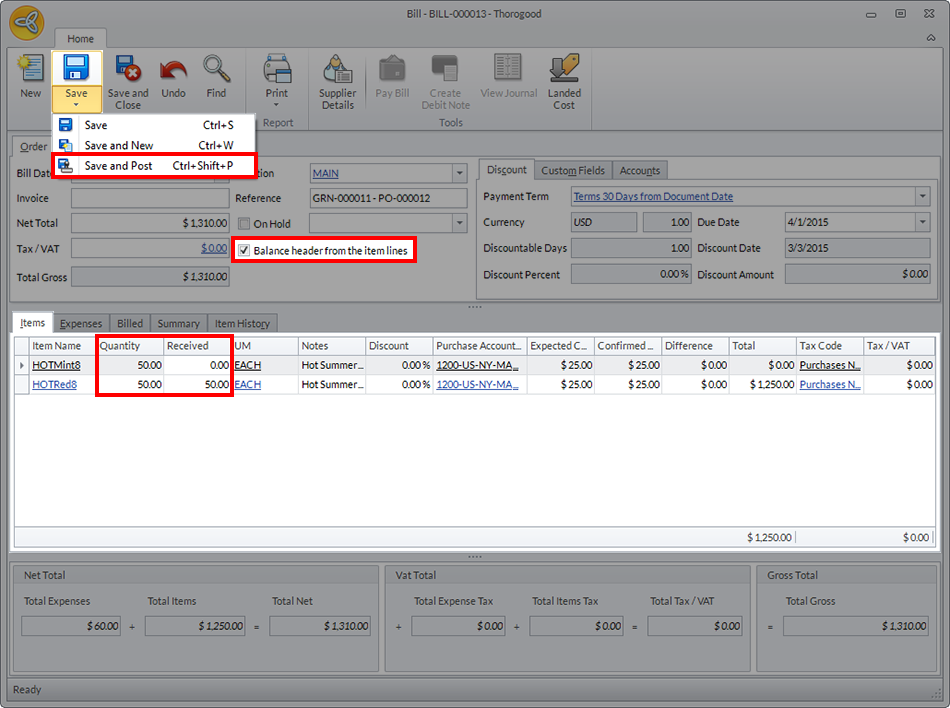Expand the Payment Term dropdown
950x708 pixels.
click(x=922, y=197)
